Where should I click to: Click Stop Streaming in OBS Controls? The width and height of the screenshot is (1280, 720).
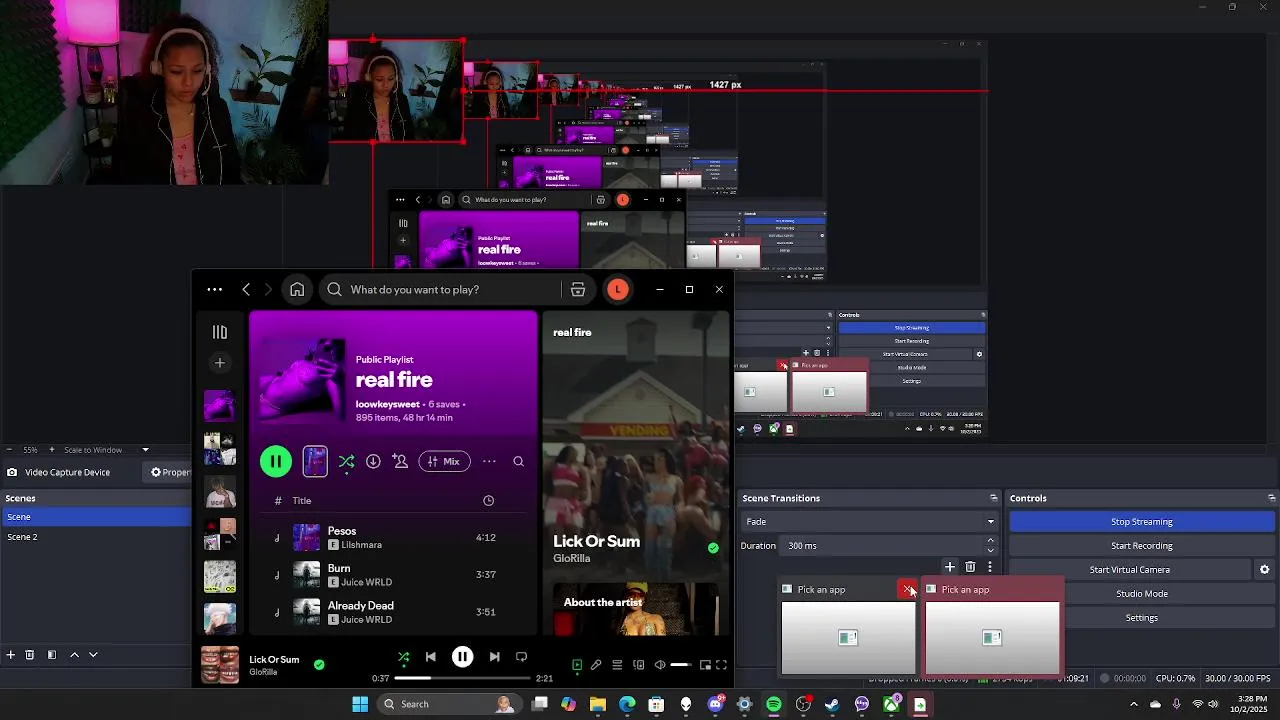click(x=1142, y=522)
